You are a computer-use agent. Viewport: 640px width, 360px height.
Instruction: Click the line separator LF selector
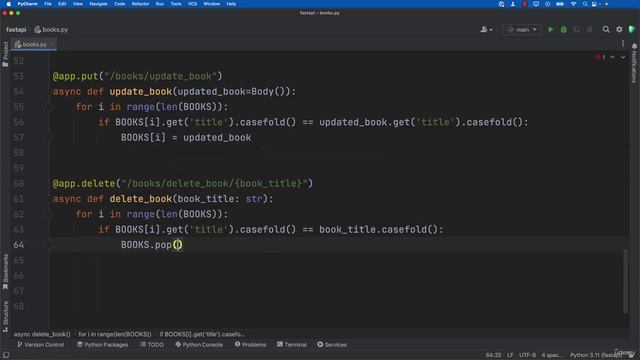pos(510,355)
